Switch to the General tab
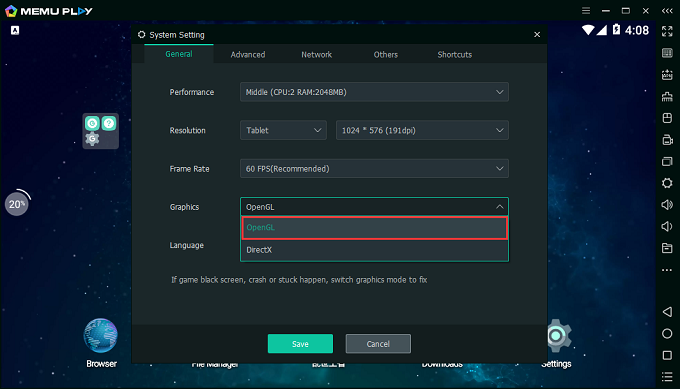The height and width of the screenshot is (389, 680). click(179, 54)
